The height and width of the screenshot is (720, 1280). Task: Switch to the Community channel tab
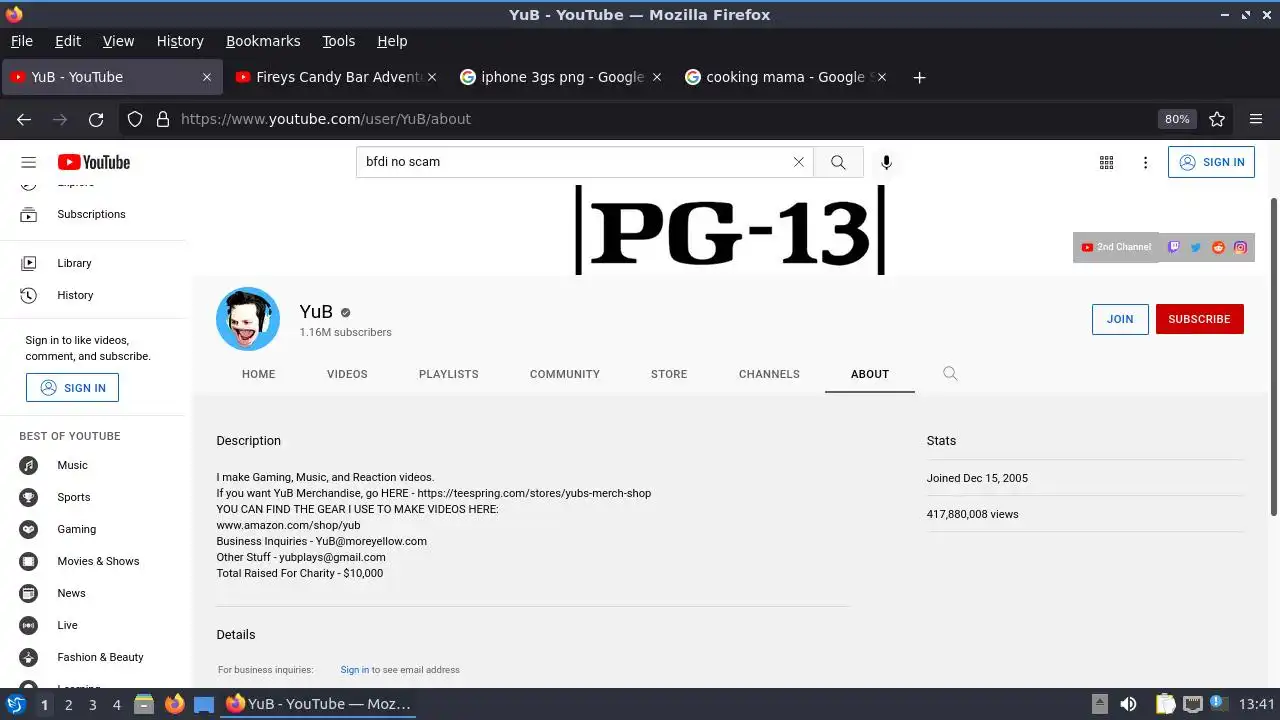pos(565,374)
